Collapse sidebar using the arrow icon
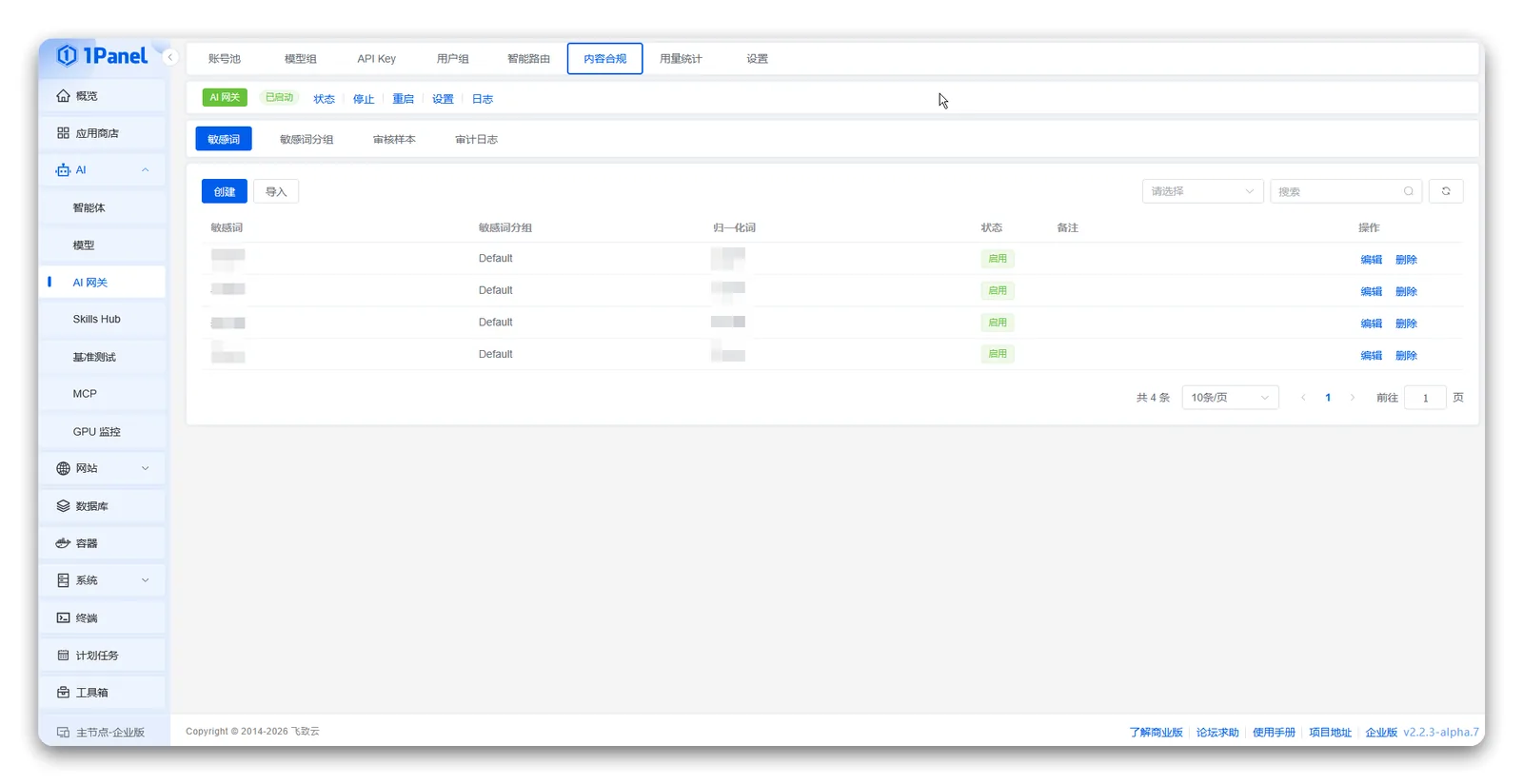 [x=170, y=57]
